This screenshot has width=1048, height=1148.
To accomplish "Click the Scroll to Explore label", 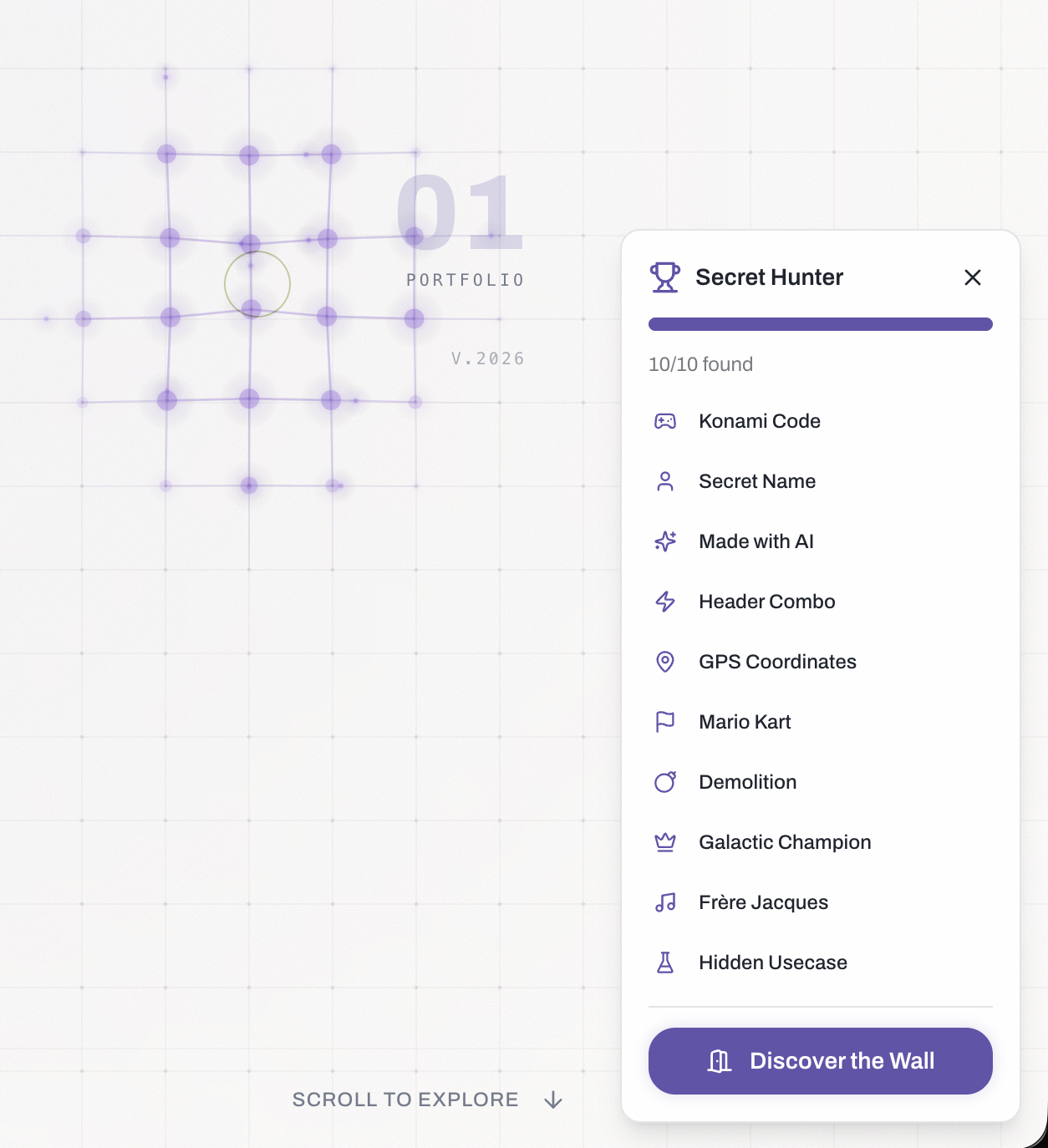I will (x=404, y=1100).
